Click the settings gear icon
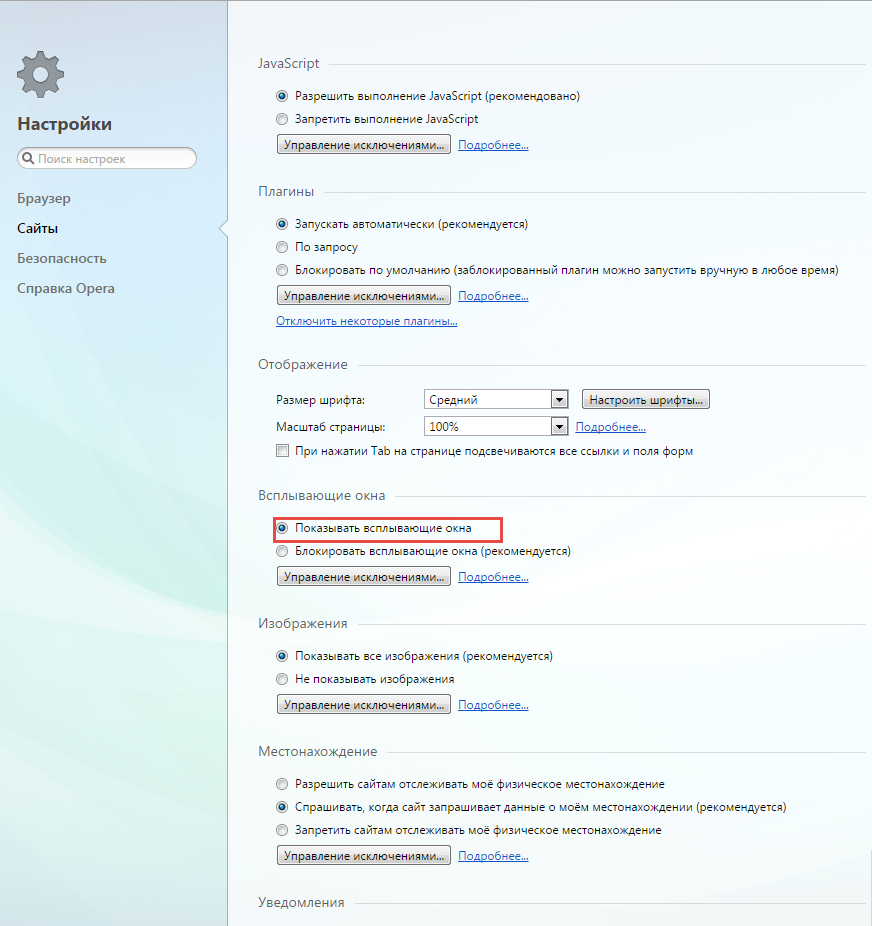 40,74
